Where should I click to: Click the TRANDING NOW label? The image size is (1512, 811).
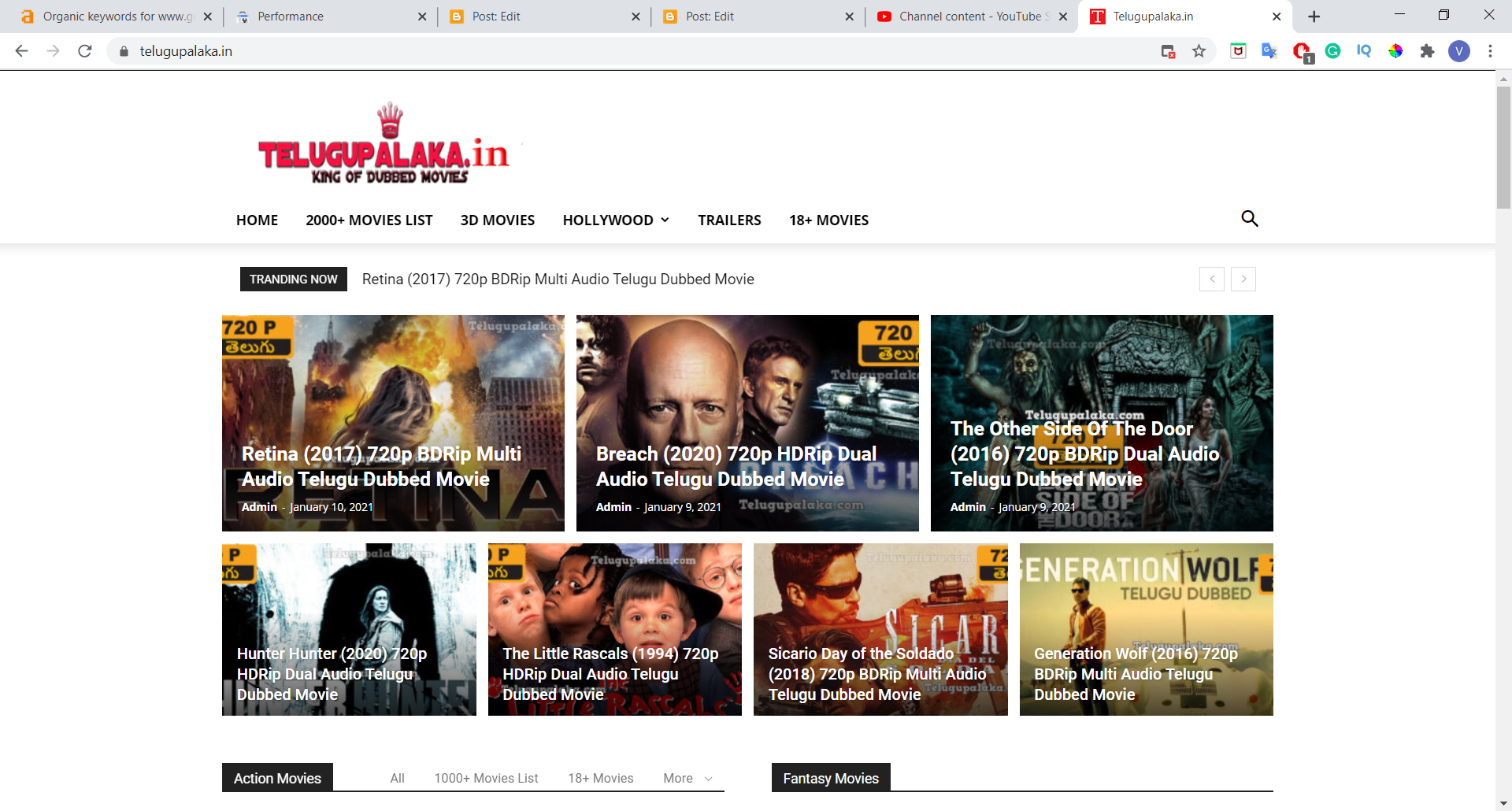[294, 279]
